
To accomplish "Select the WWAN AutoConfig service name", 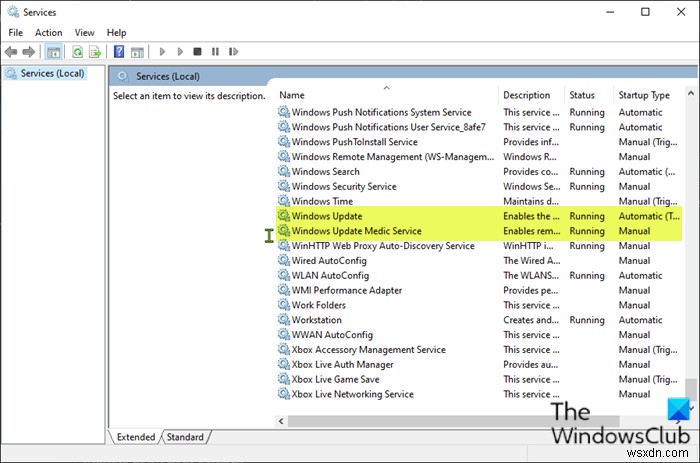I will pyautogui.click(x=332, y=334).
